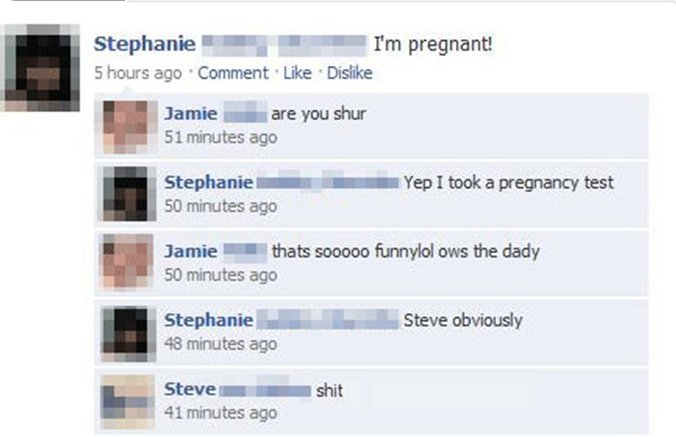Image resolution: width=676 pixels, height=437 pixels.
Task: Open Stephanie's avatar beside 'Steve obviously' comment
Action: pyautogui.click(x=127, y=333)
